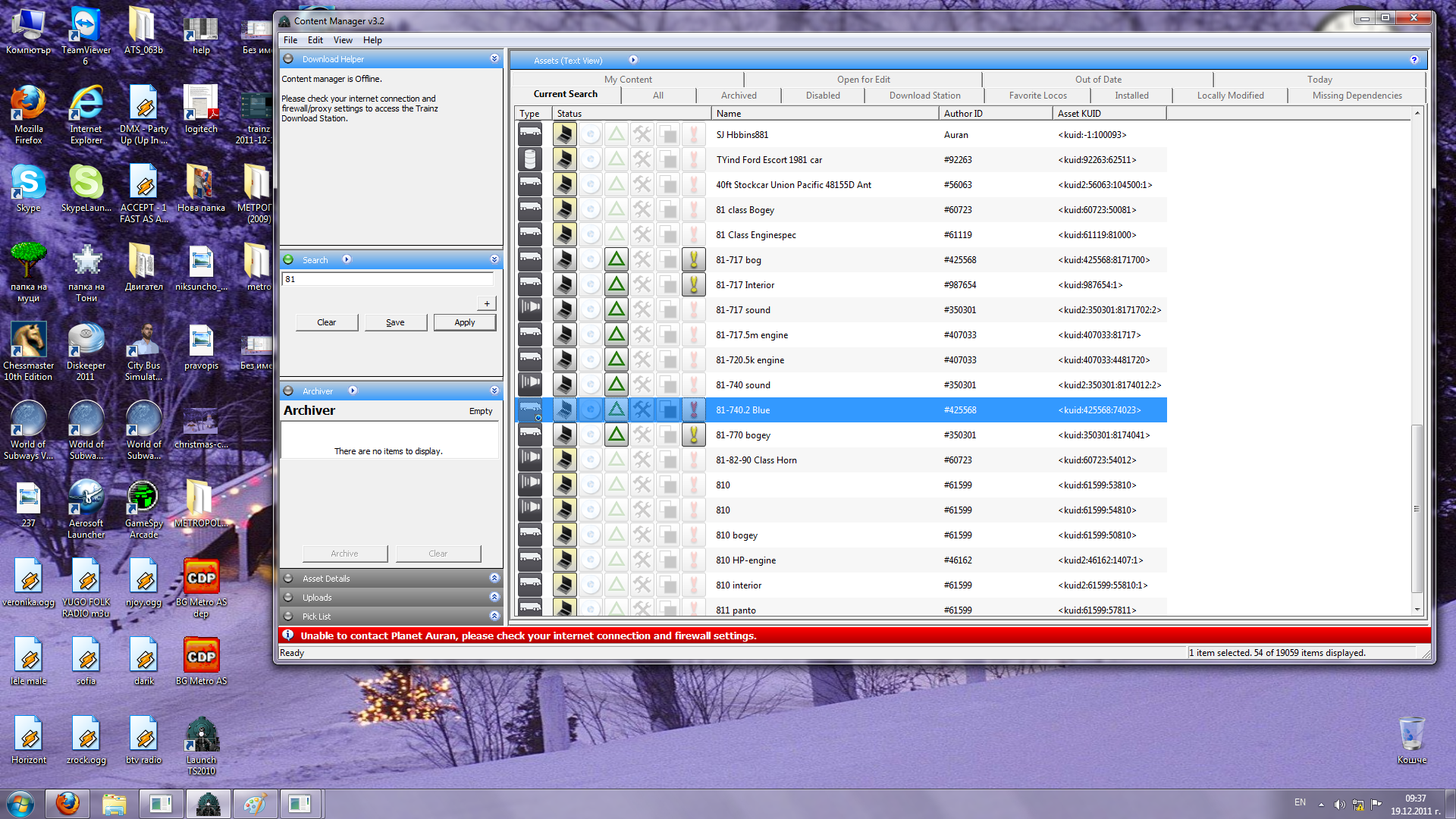Click the red error icon for 81-740.2 Blue

[693, 410]
